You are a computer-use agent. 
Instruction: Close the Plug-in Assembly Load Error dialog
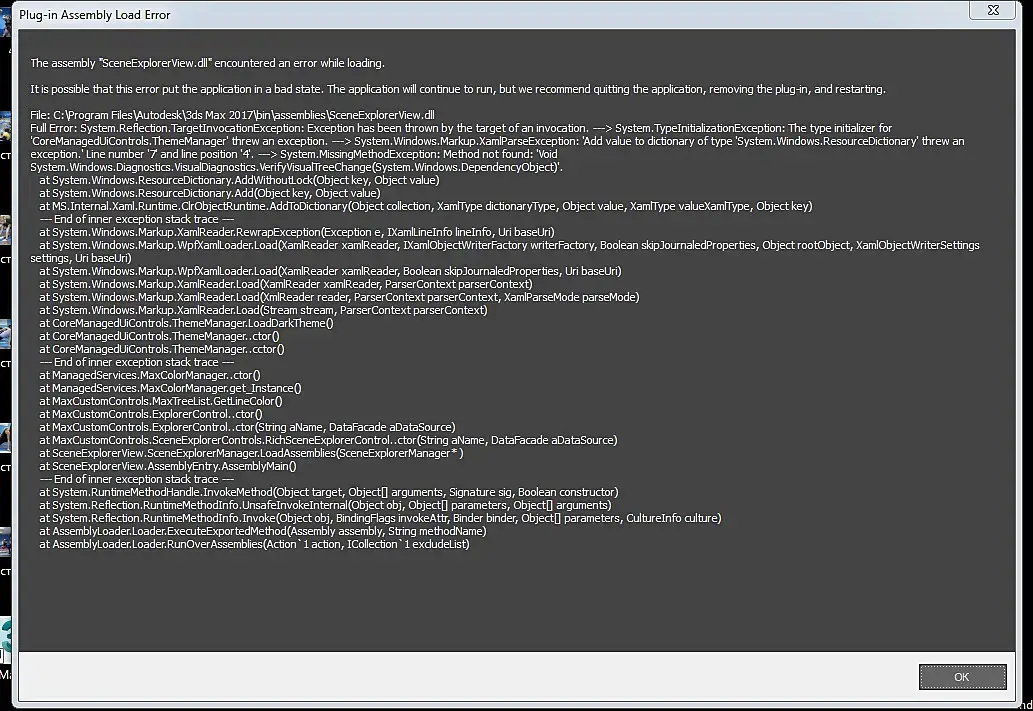(x=993, y=11)
